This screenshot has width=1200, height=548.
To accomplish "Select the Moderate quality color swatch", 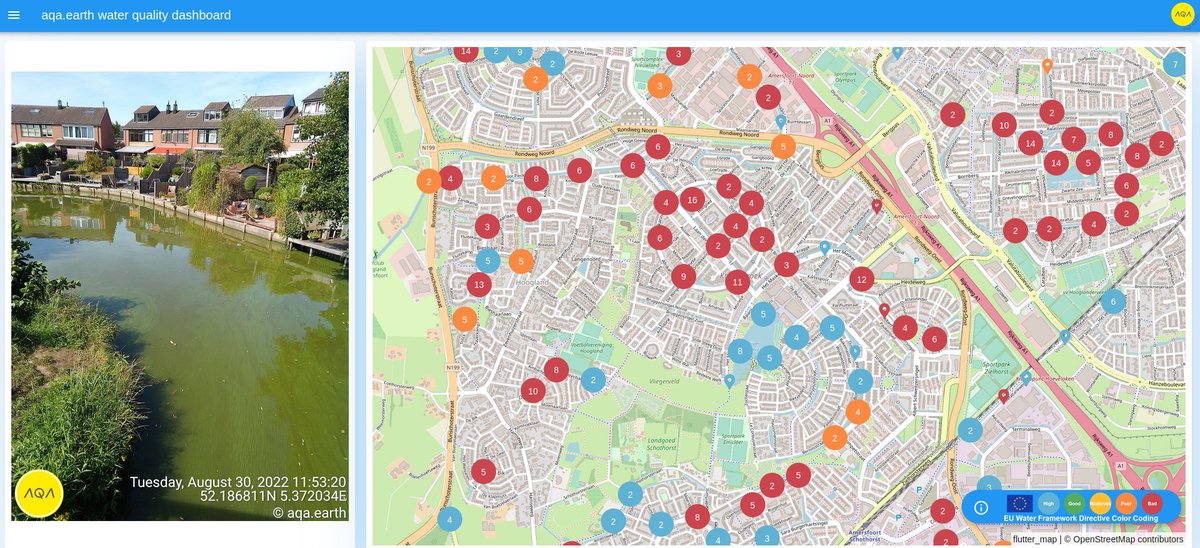I will tap(1100, 504).
